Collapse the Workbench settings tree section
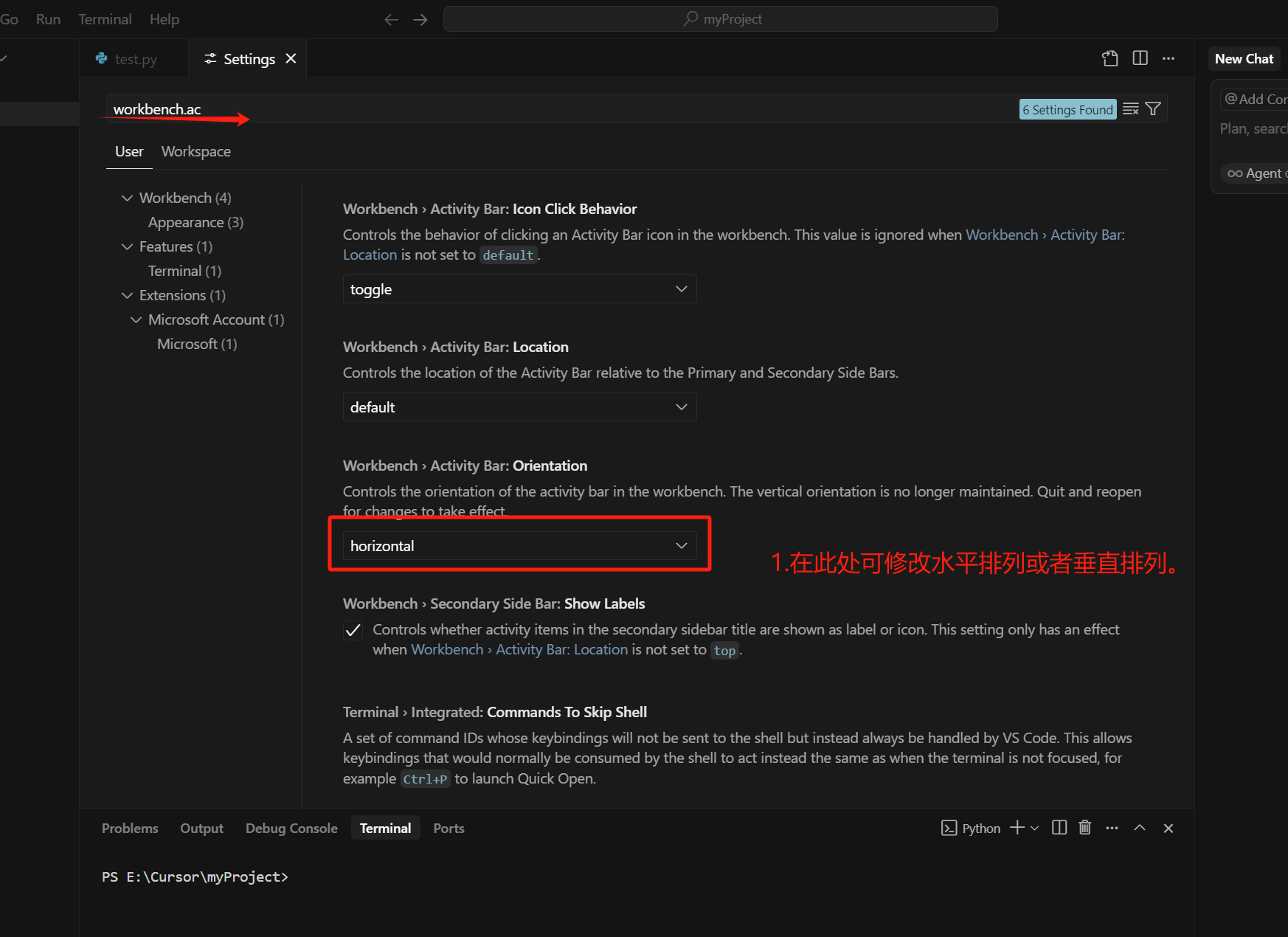 (127, 197)
